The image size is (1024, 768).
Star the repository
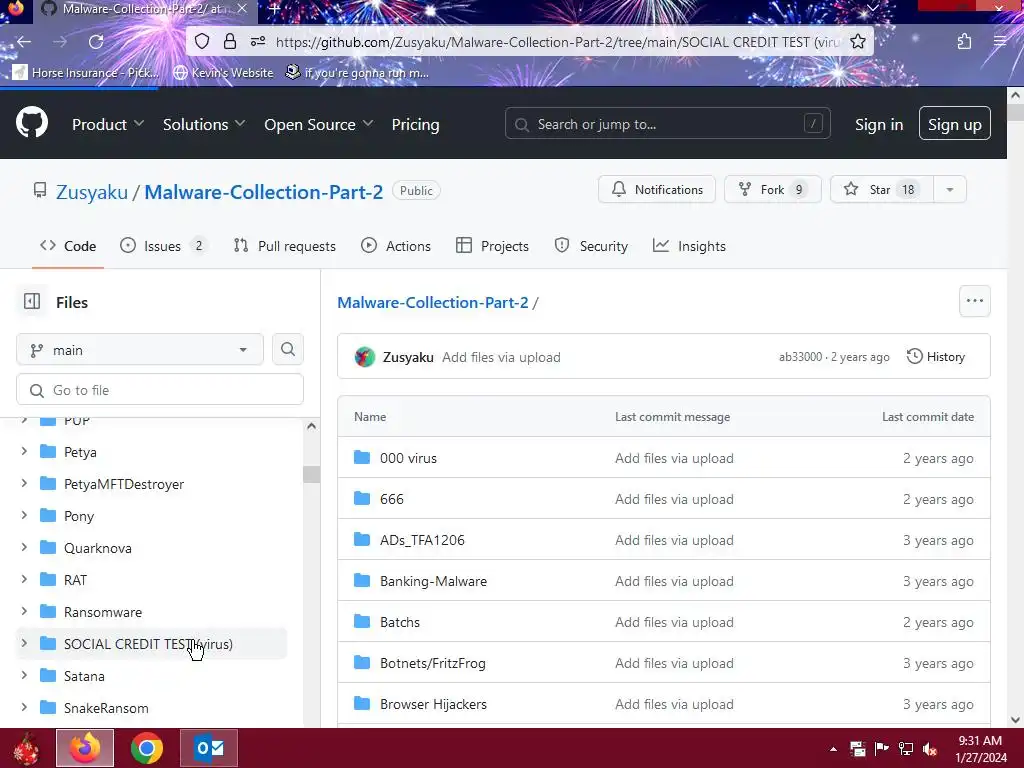882,190
